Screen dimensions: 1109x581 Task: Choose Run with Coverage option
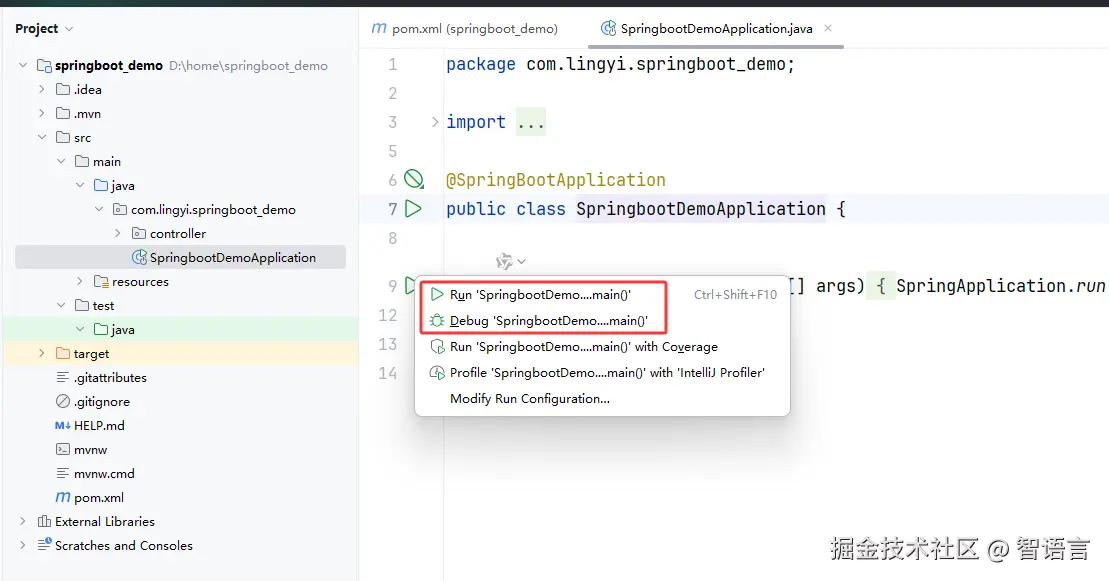pyautogui.click(x=583, y=347)
